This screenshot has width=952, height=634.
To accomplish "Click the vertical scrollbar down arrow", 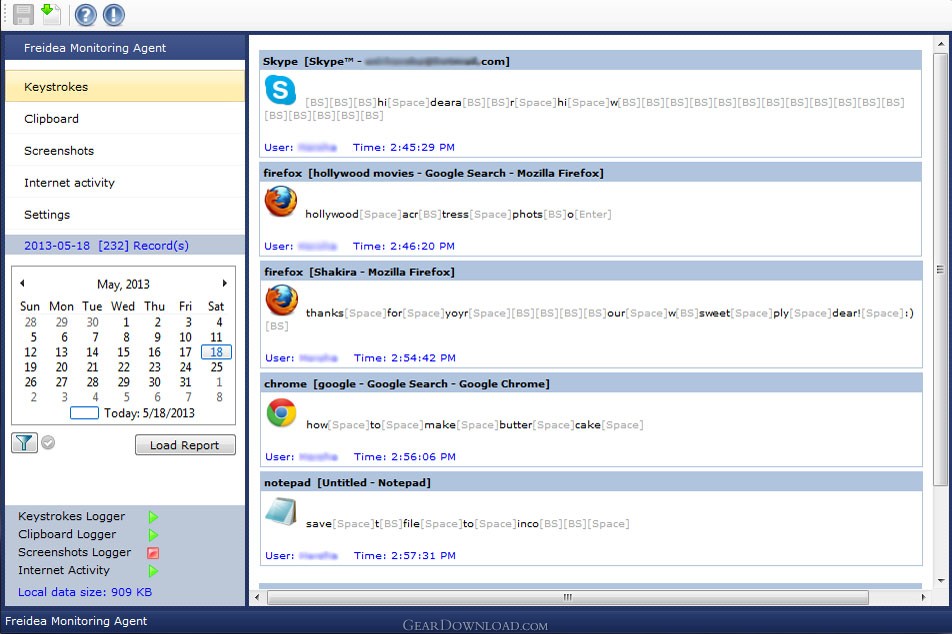I will [940, 581].
